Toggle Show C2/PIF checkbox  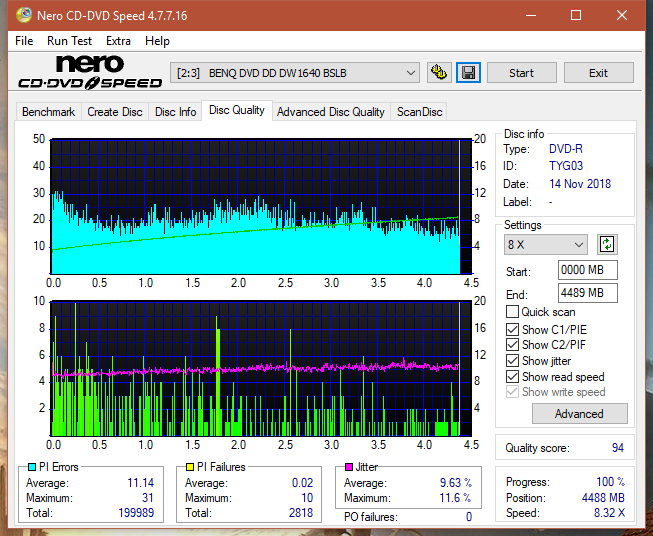coord(512,345)
